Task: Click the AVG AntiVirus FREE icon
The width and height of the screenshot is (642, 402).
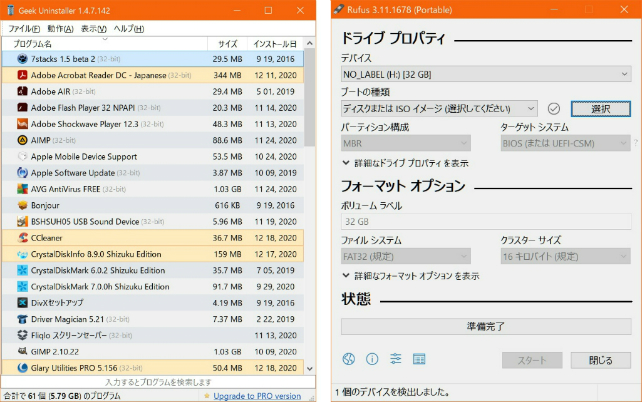Action: 22,189
